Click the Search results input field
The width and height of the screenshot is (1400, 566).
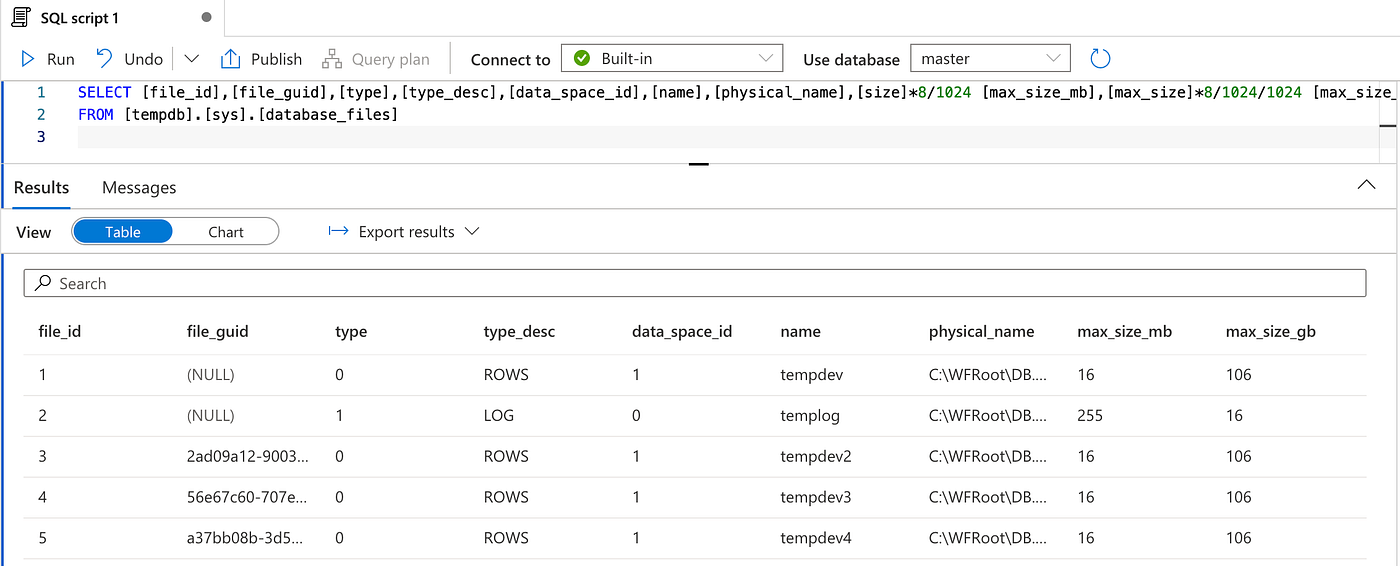pyautogui.click(x=695, y=284)
